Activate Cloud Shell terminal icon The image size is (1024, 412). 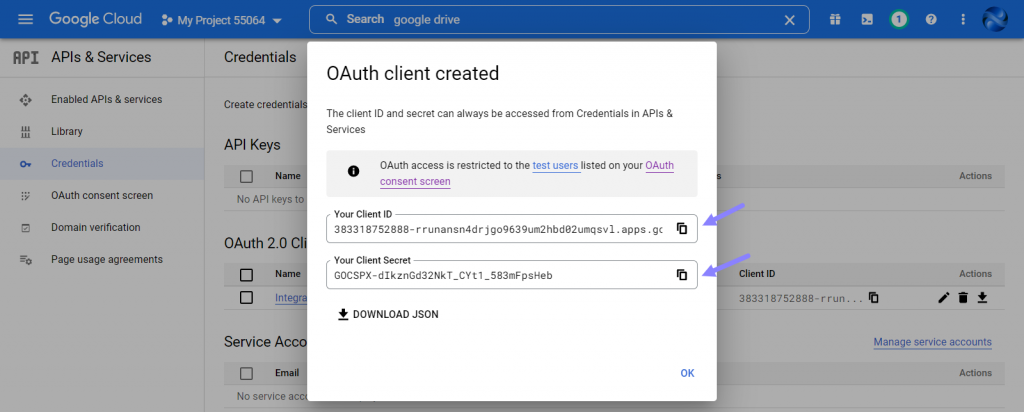(x=867, y=20)
